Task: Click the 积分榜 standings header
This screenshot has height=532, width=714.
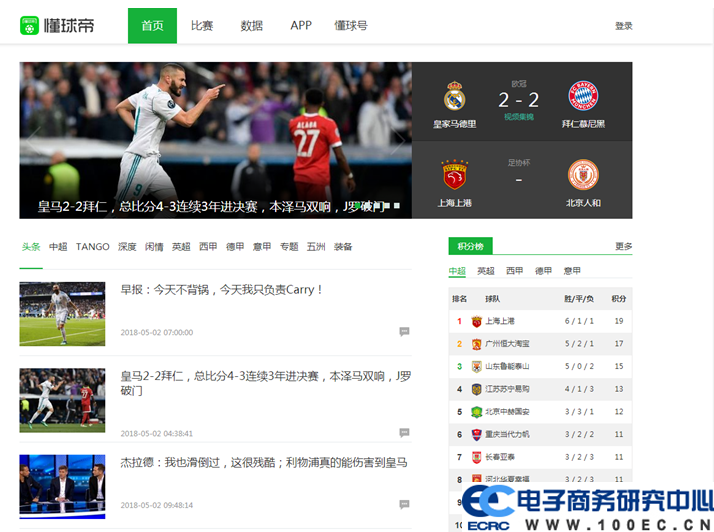Action: click(x=470, y=246)
